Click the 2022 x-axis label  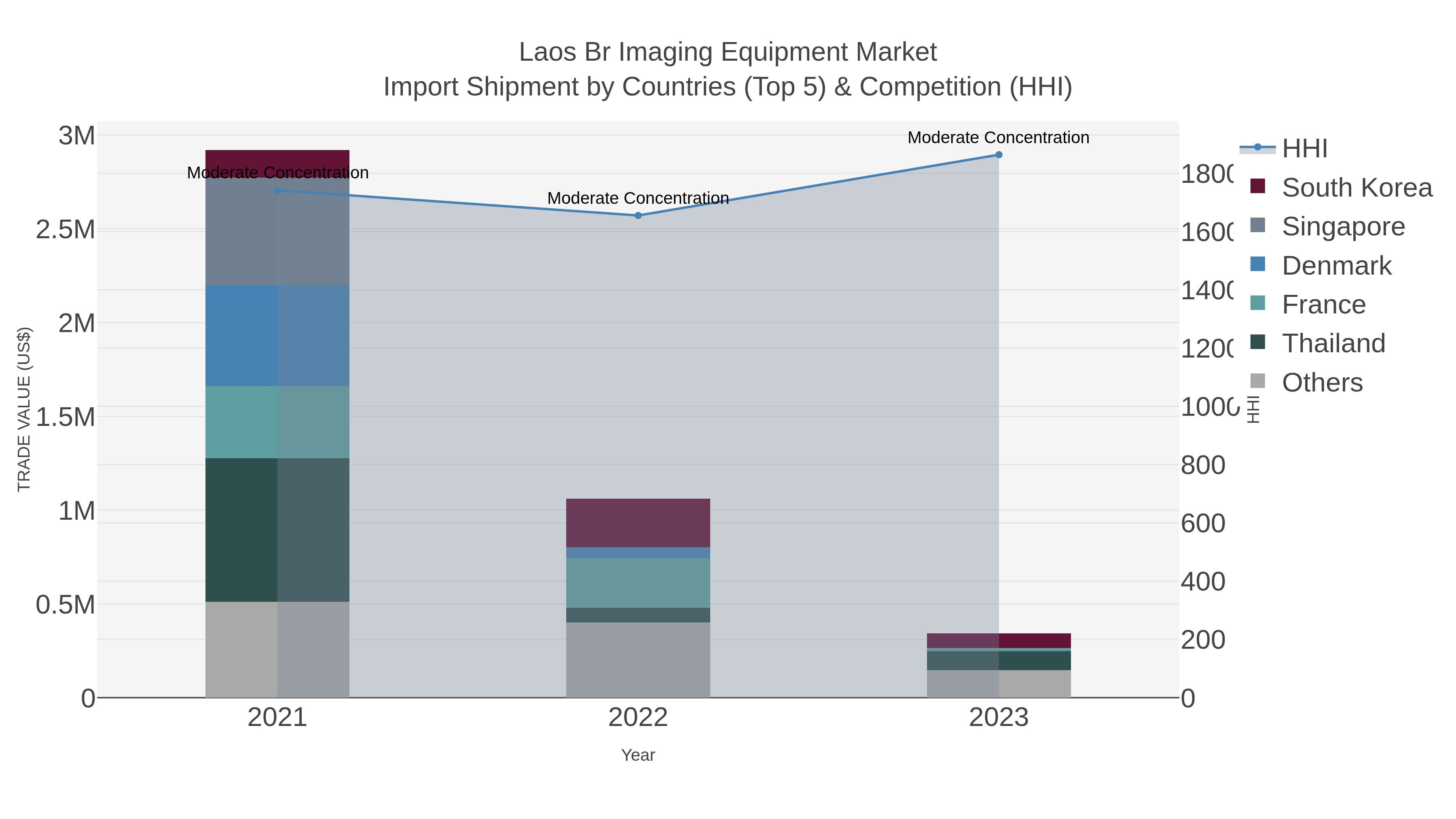638,718
